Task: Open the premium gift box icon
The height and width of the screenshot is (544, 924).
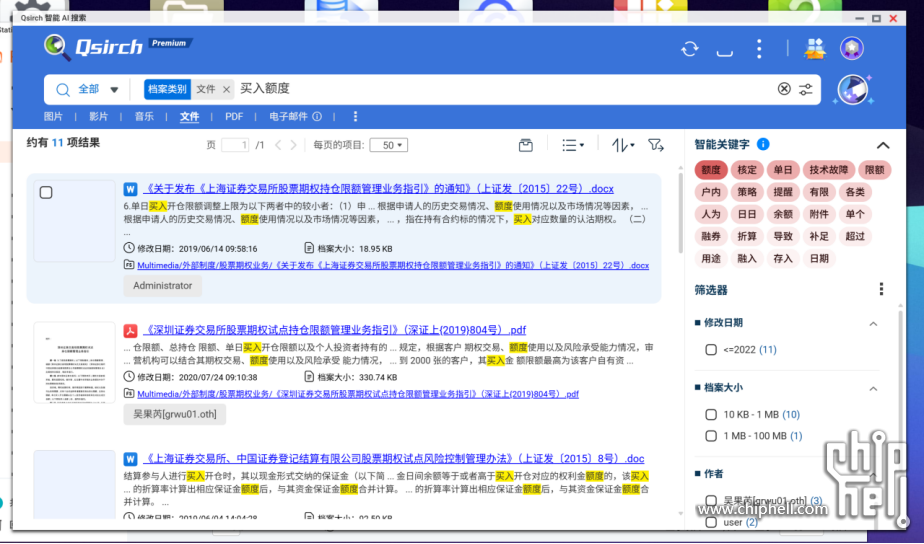Action: (x=815, y=48)
